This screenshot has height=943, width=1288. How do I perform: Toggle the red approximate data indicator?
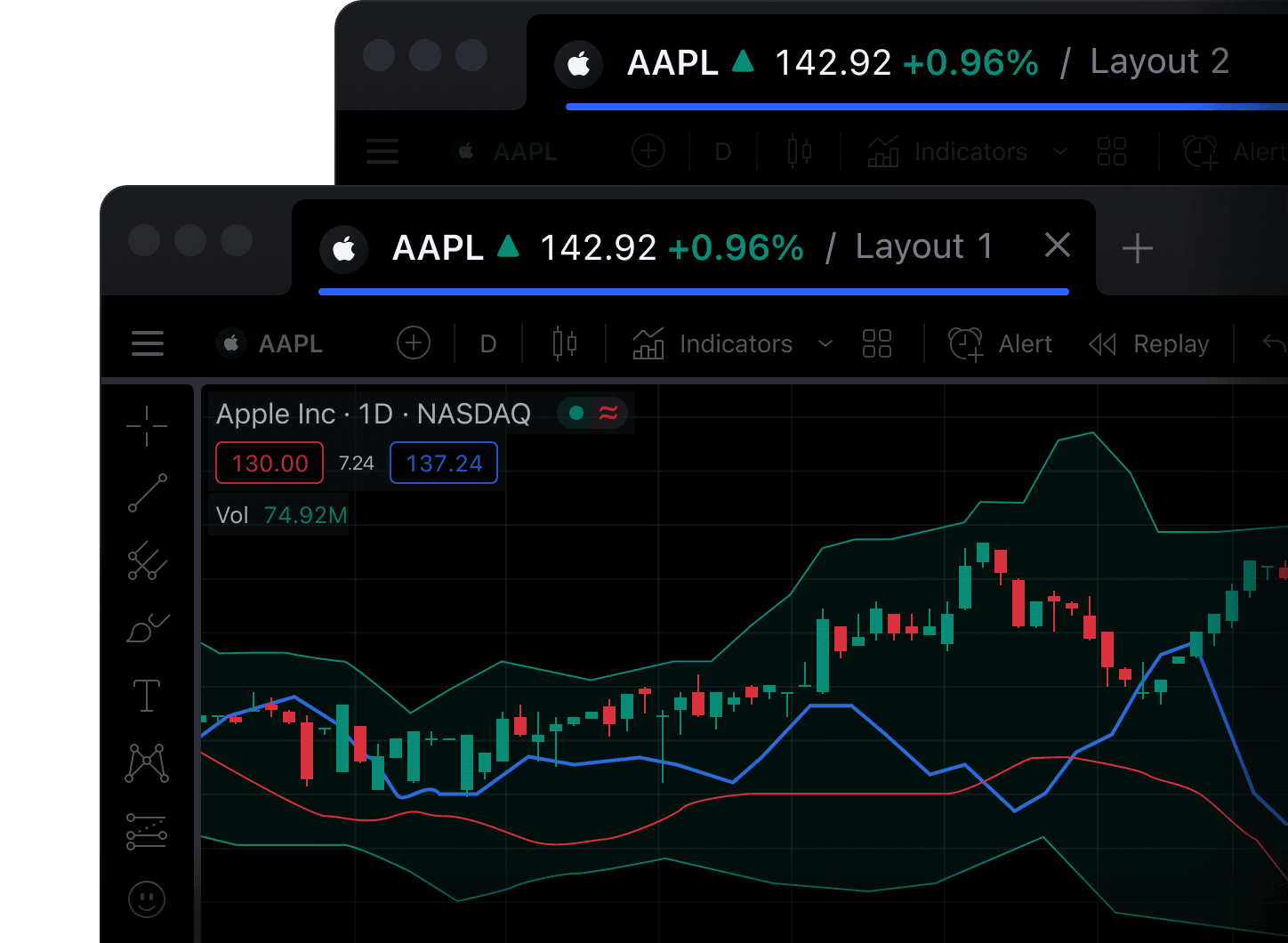click(x=608, y=413)
